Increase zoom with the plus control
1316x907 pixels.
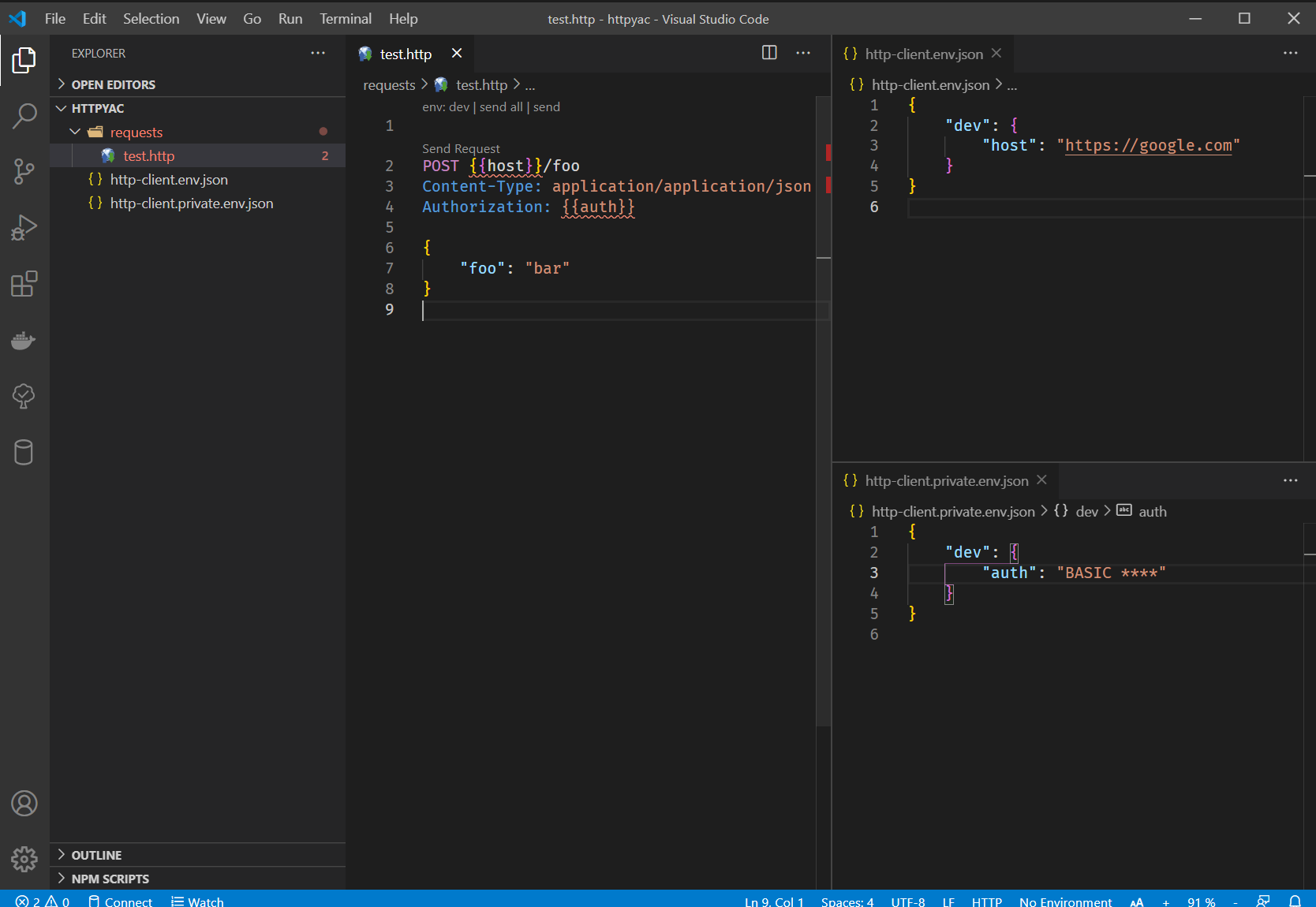point(1165,901)
